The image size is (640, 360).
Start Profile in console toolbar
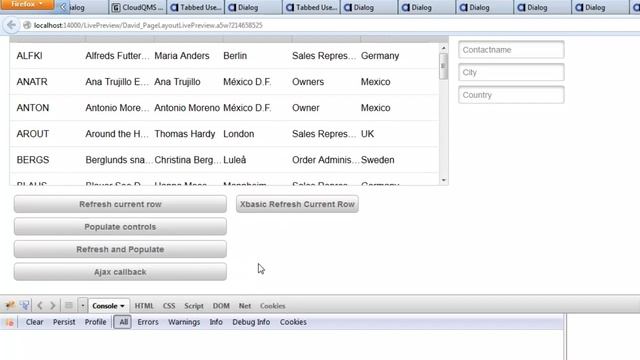[x=96, y=322]
